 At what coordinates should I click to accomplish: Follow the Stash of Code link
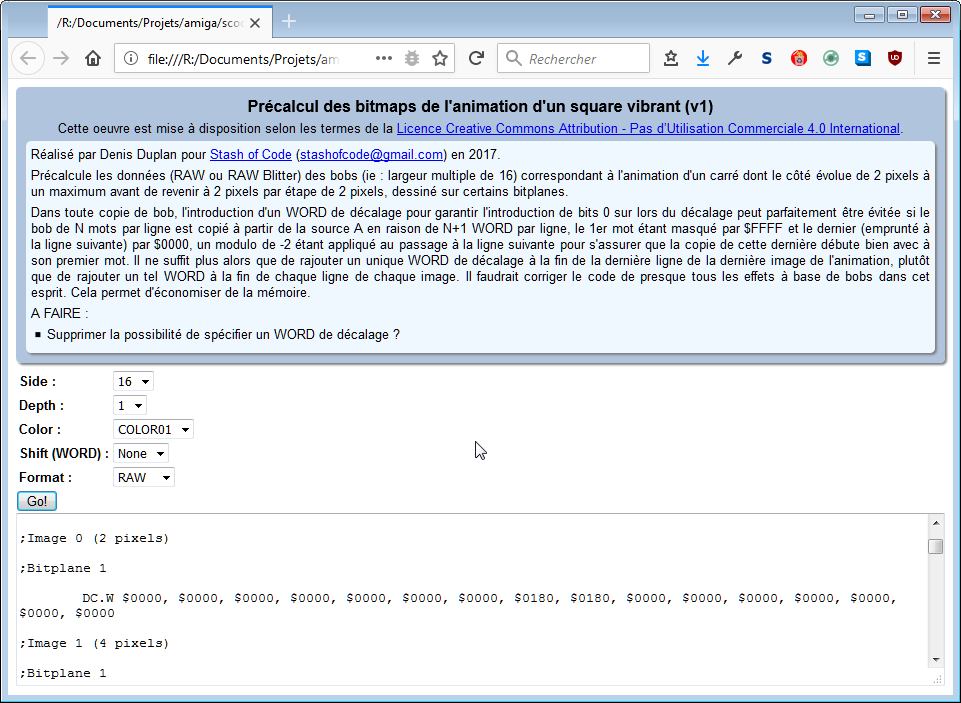[x=251, y=154]
